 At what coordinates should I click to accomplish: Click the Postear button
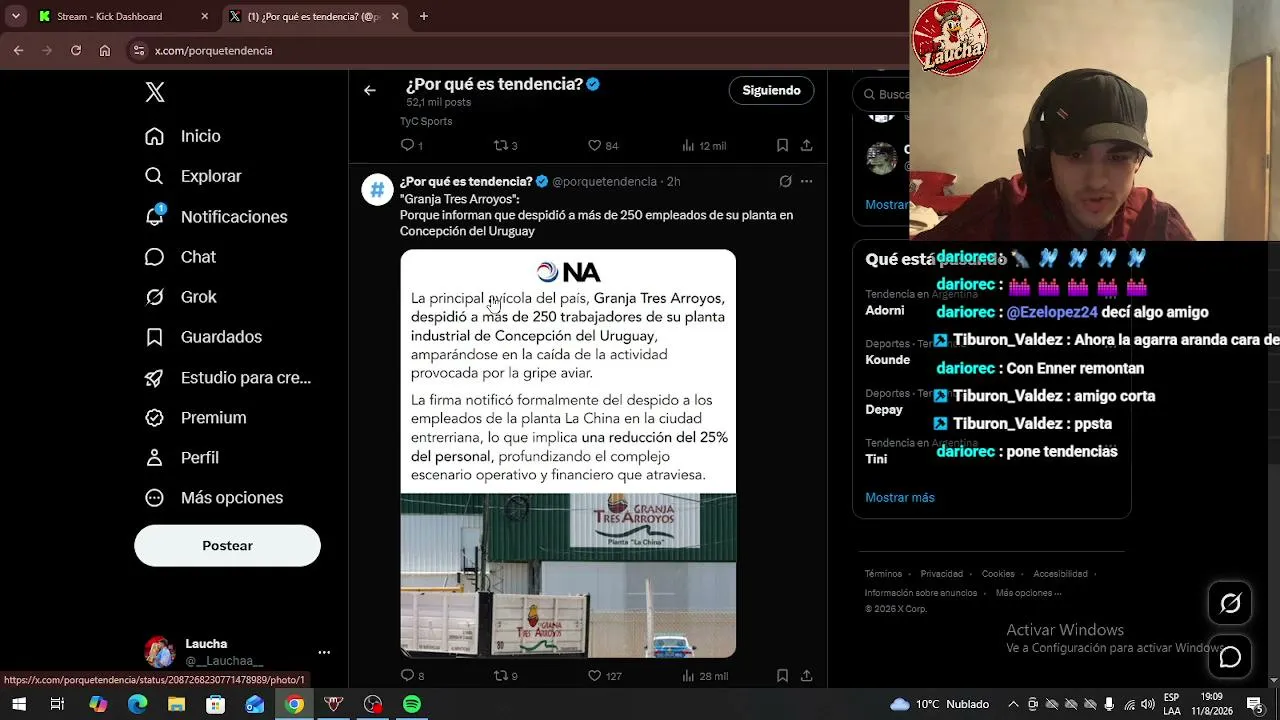coord(227,545)
